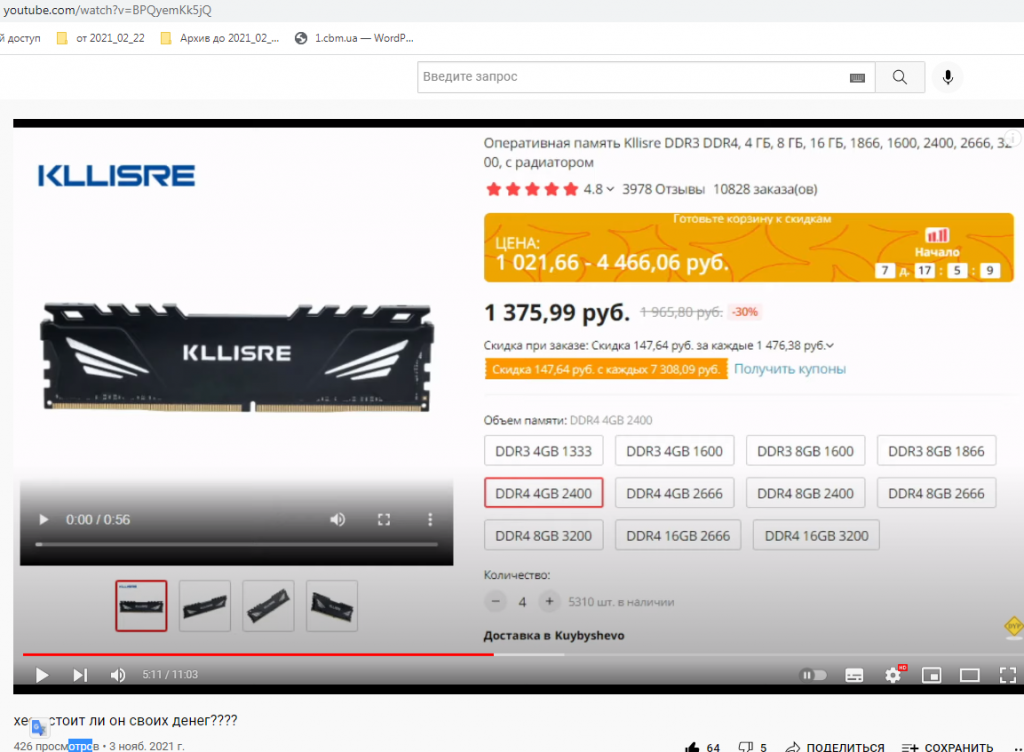Choose the DDR4 16GB 2666 option
The height and width of the screenshot is (752, 1024).
678,536
